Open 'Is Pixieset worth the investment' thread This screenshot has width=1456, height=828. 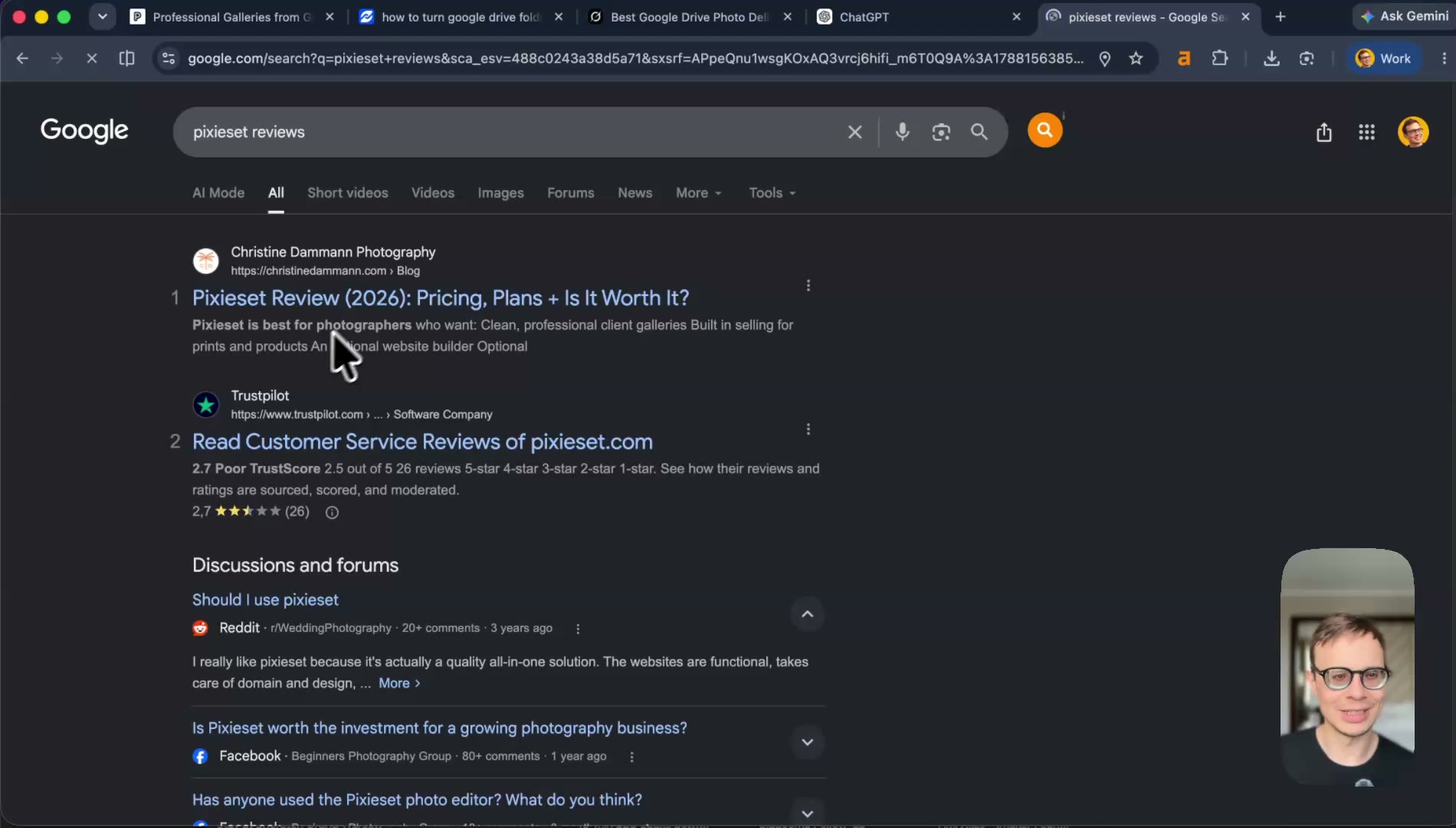[x=439, y=728]
